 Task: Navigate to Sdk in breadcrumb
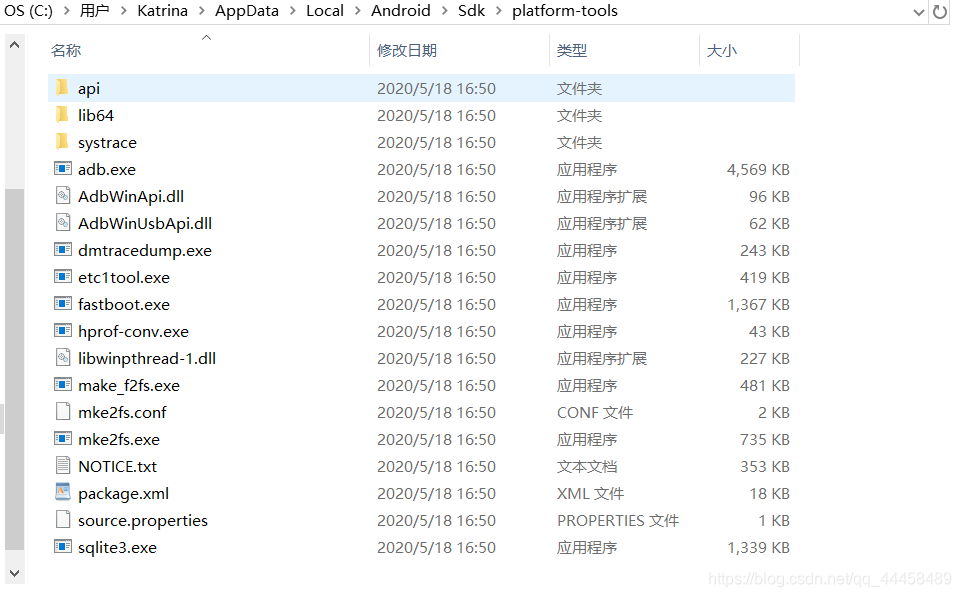click(471, 11)
